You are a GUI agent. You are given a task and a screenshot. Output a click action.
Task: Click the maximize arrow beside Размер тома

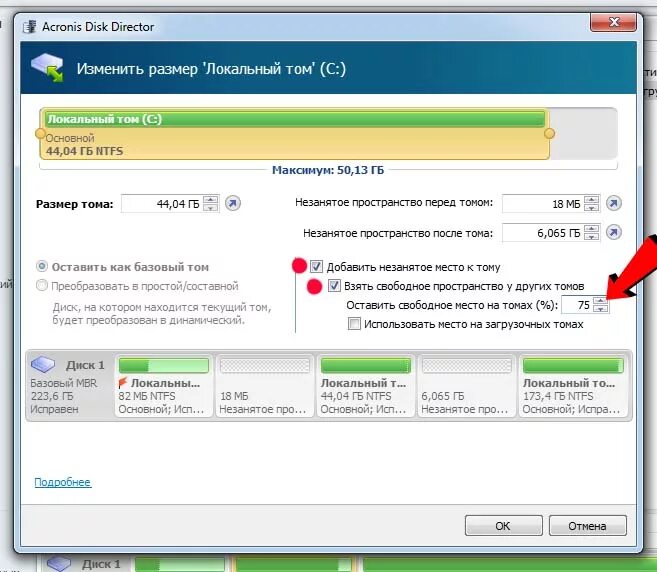click(x=233, y=204)
